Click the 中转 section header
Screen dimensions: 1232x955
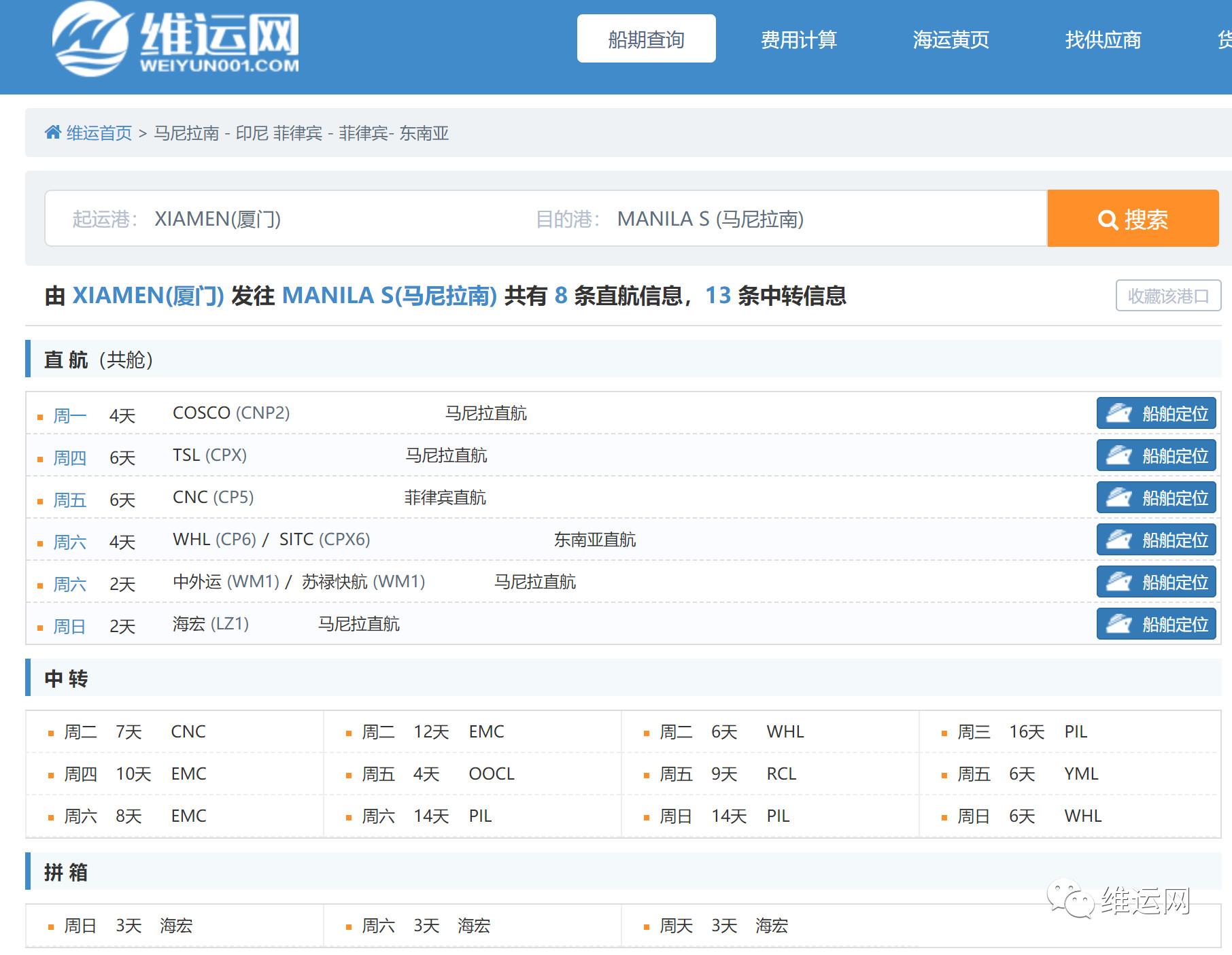(x=623, y=678)
